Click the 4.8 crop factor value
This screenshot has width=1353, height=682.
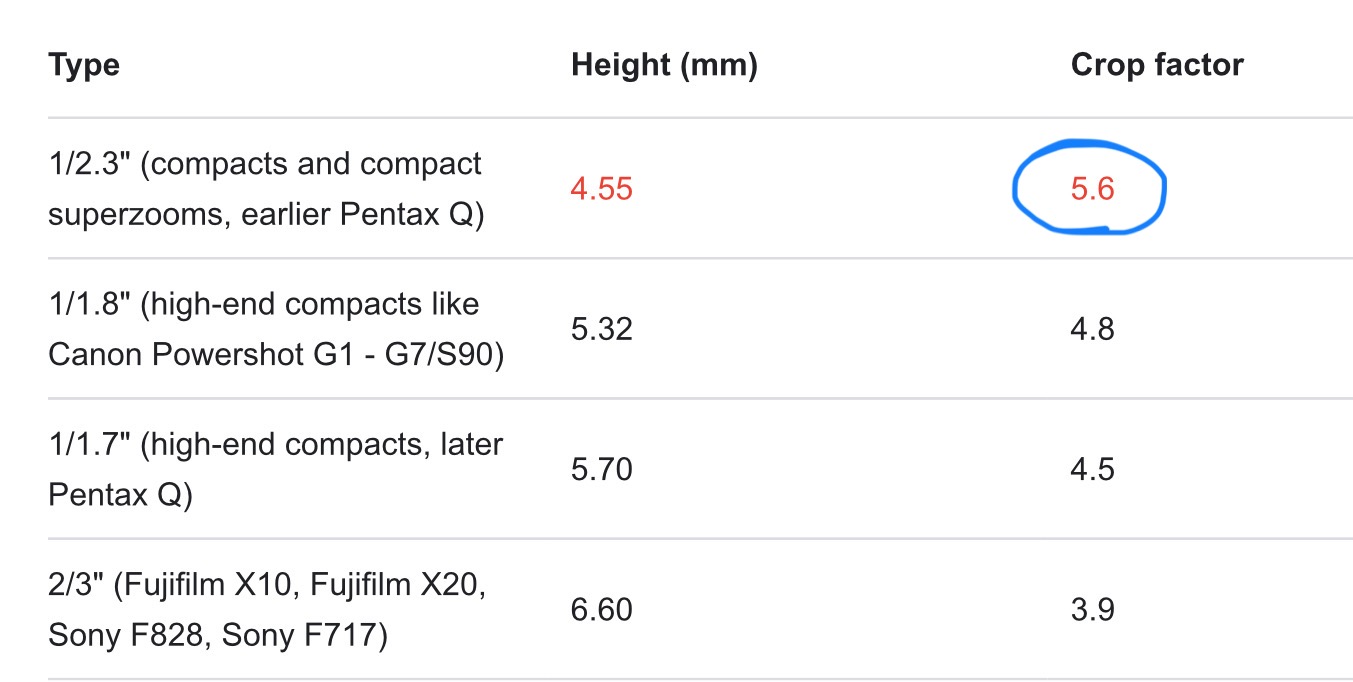pos(1092,329)
